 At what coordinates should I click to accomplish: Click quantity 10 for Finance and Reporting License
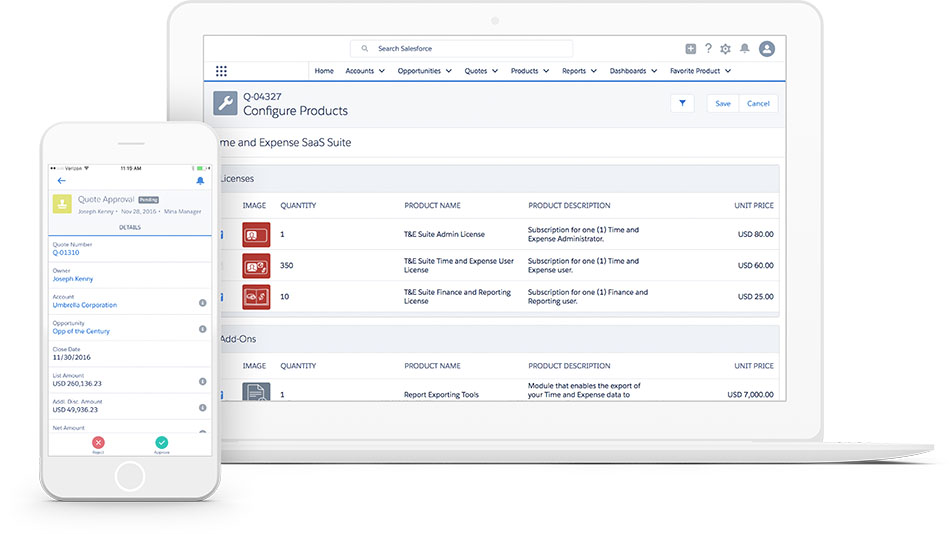pyautogui.click(x=284, y=297)
